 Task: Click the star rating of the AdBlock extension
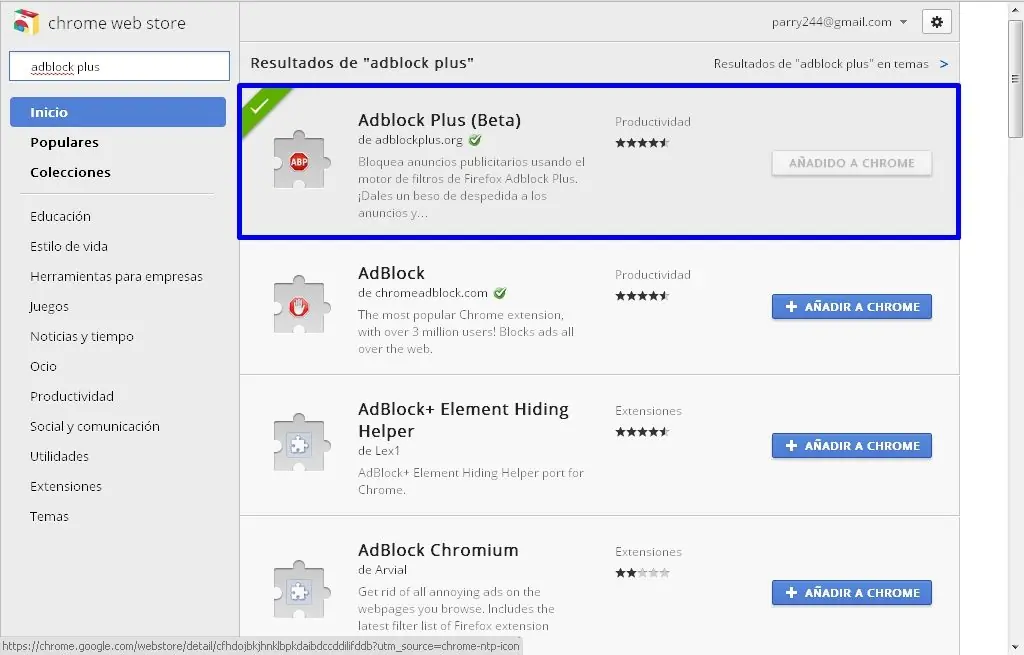pos(643,296)
